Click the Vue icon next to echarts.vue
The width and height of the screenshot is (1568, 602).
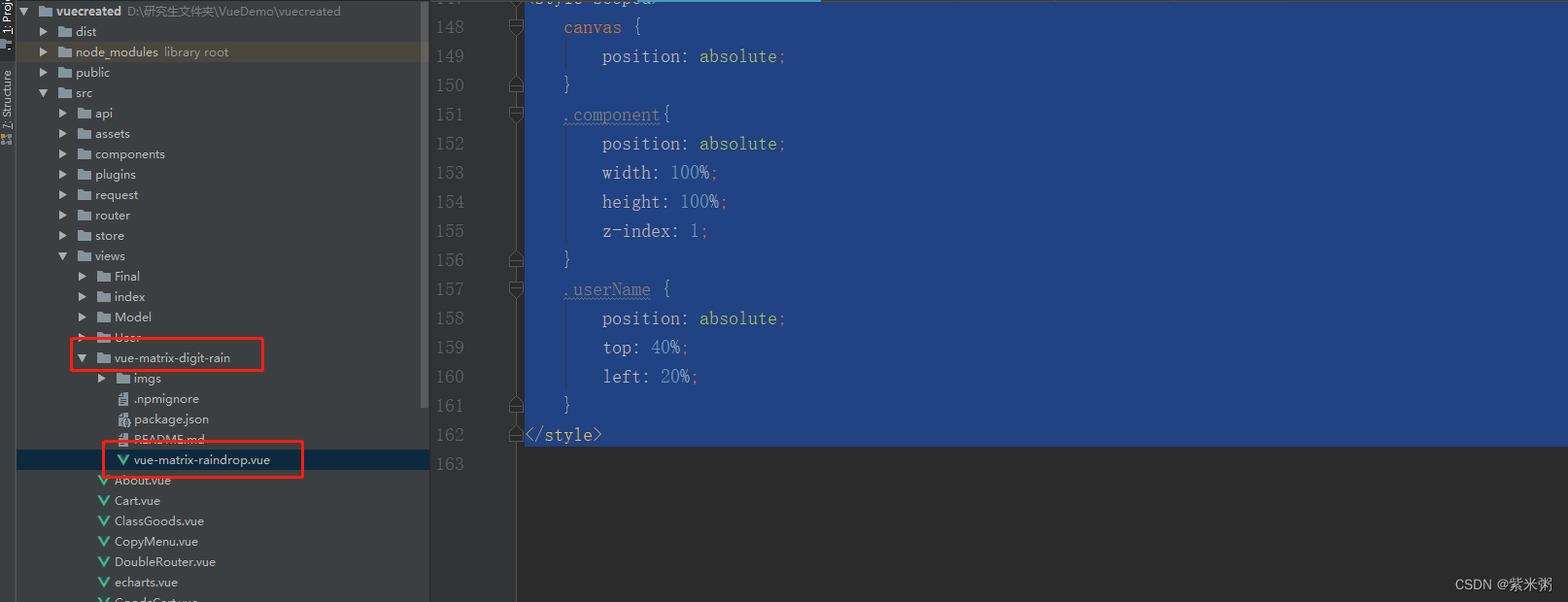(104, 583)
